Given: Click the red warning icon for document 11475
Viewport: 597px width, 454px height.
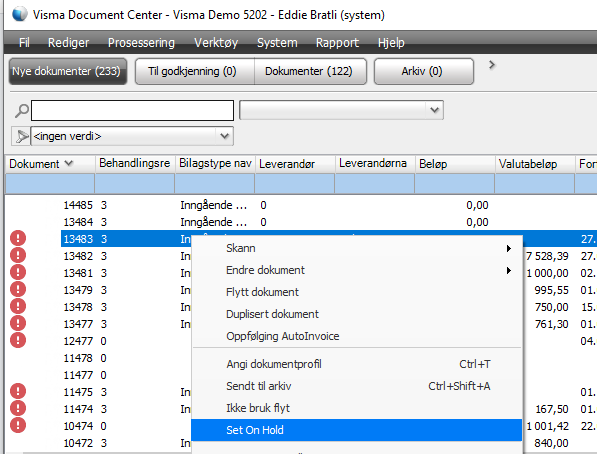Looking at the screenshot, I should 18,392.
